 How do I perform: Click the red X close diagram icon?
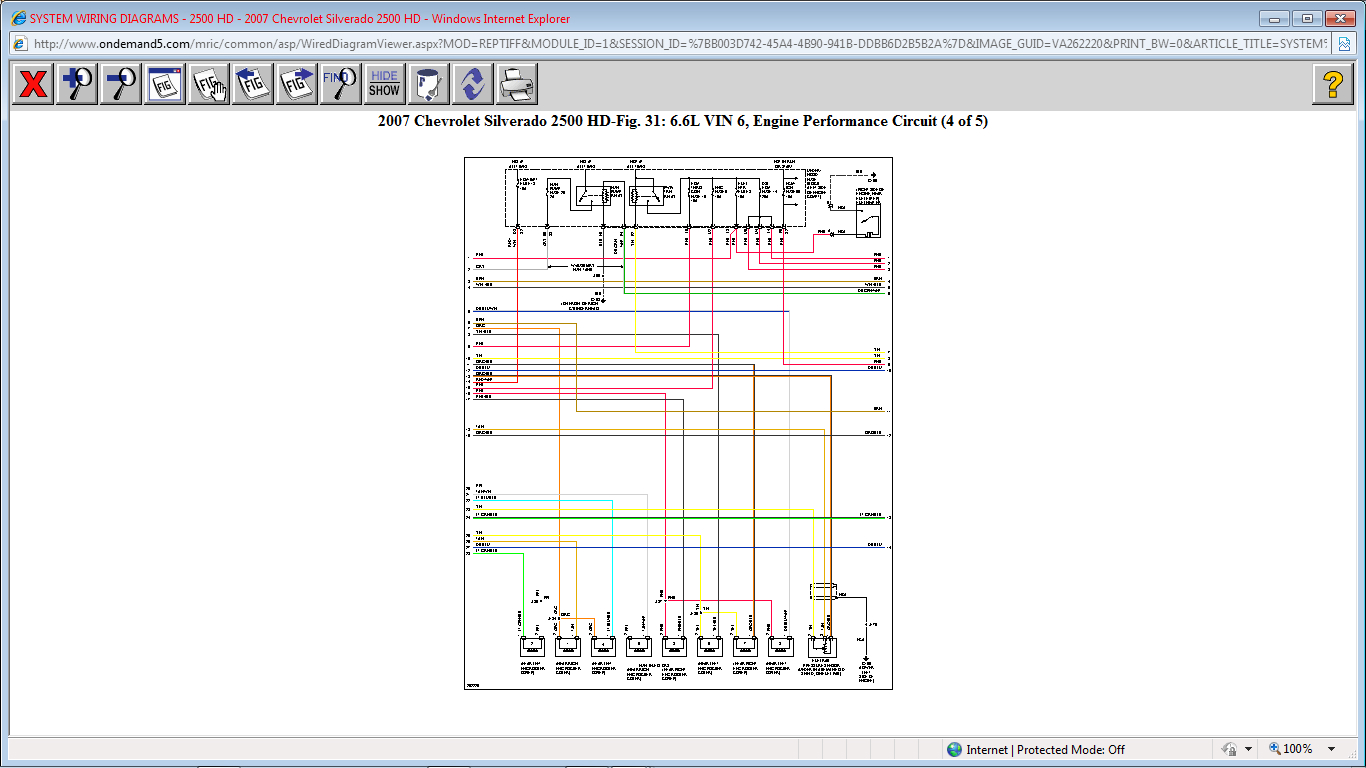point(33,84)
